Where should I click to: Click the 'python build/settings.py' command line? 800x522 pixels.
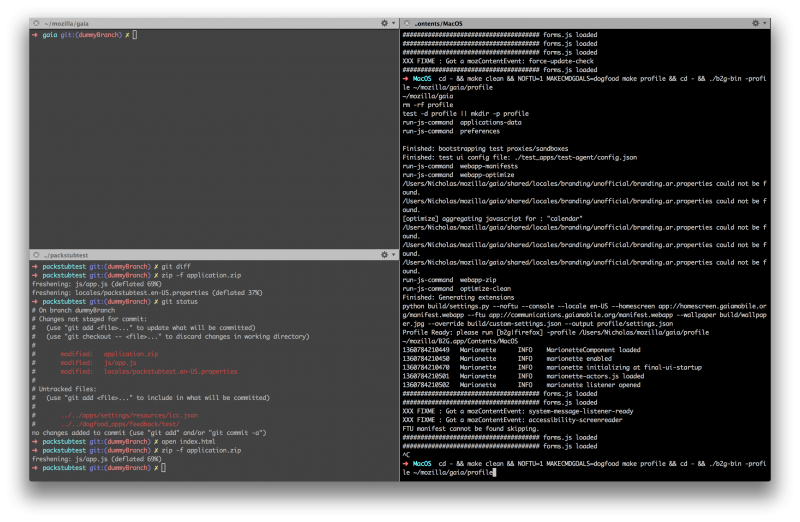[584, 315]
